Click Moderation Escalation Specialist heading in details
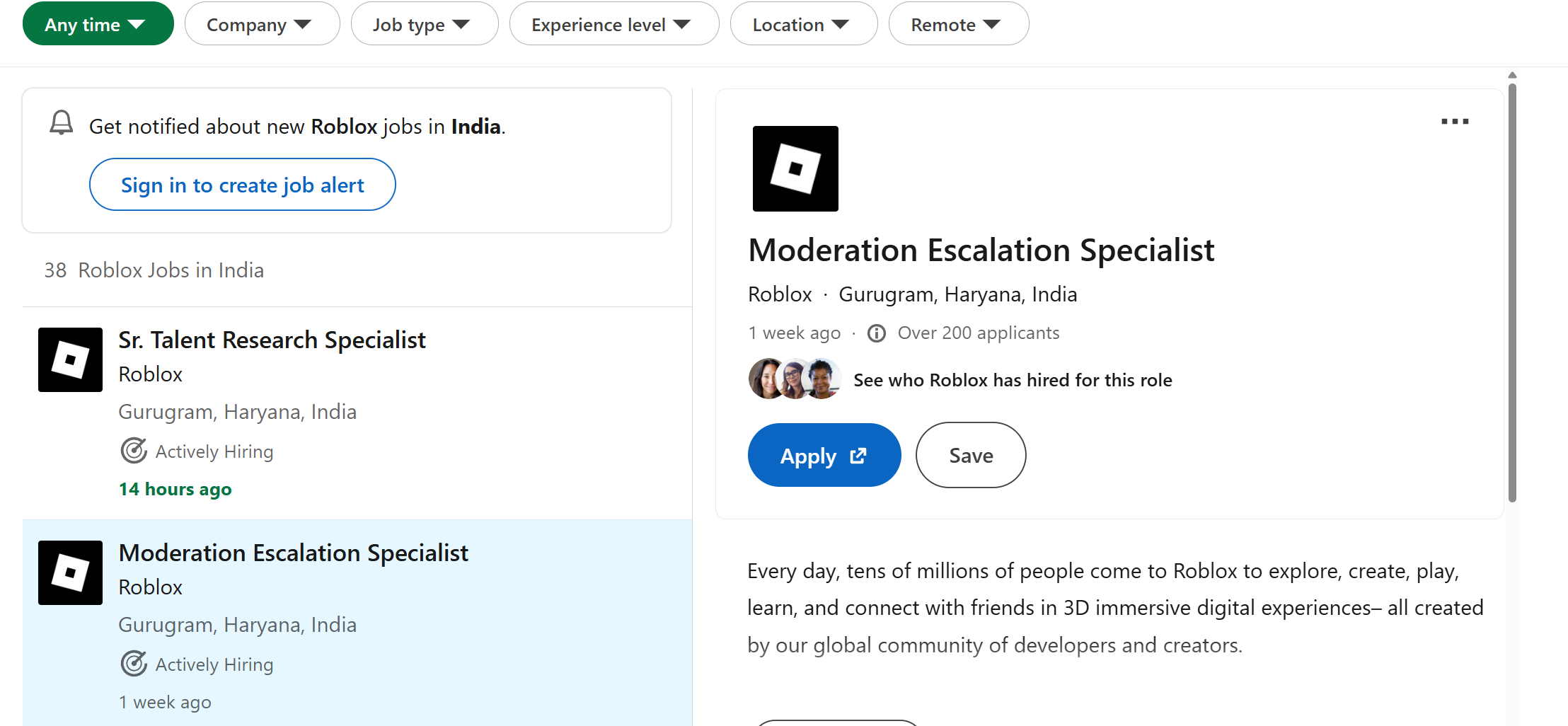This screenshot has height=726, width=1568. tap(981, 250)
